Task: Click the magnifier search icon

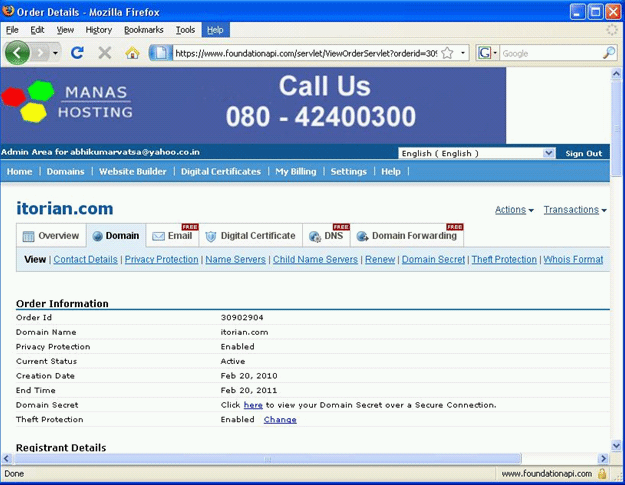Action: point(609,53)
